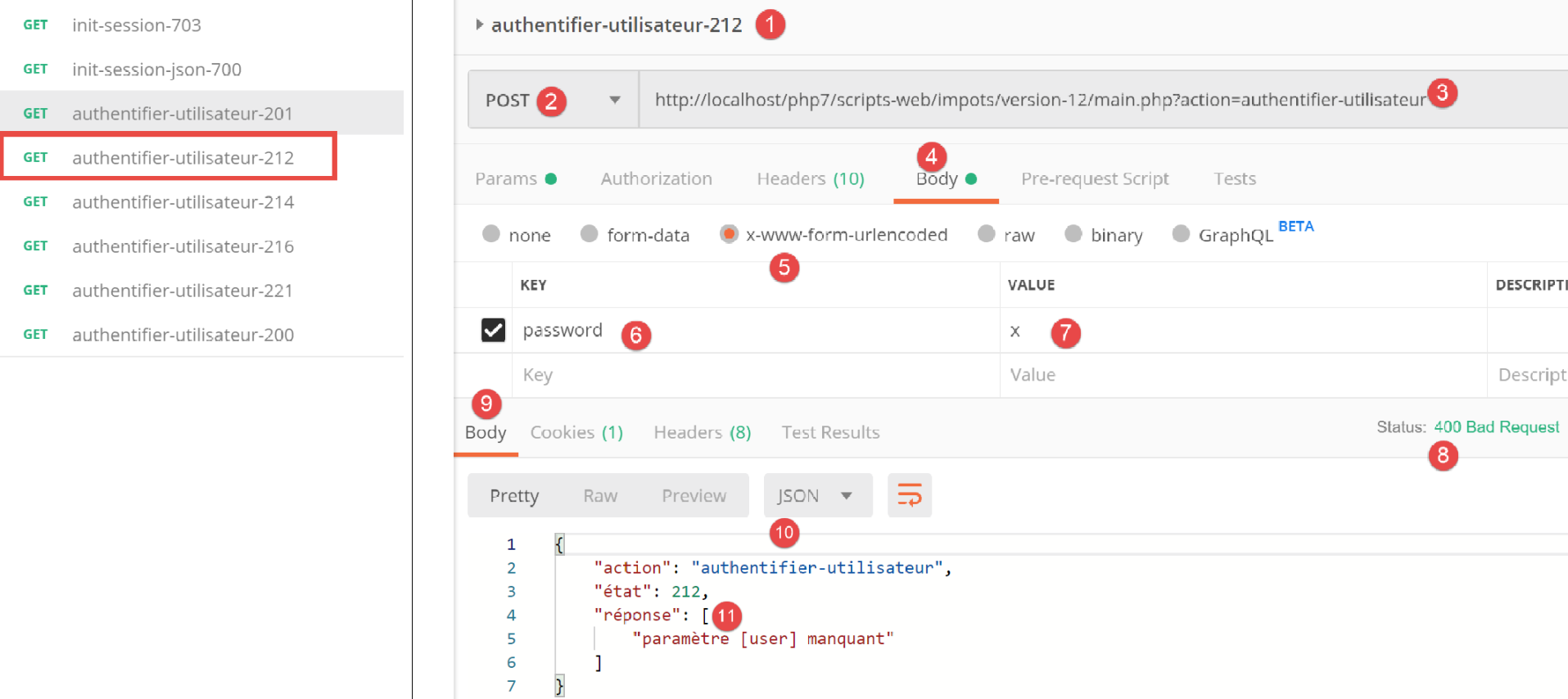The height and width of the screenshot is (699, 1568).
Task: Switch to the Params tab
Action: [x=506, y=178]
